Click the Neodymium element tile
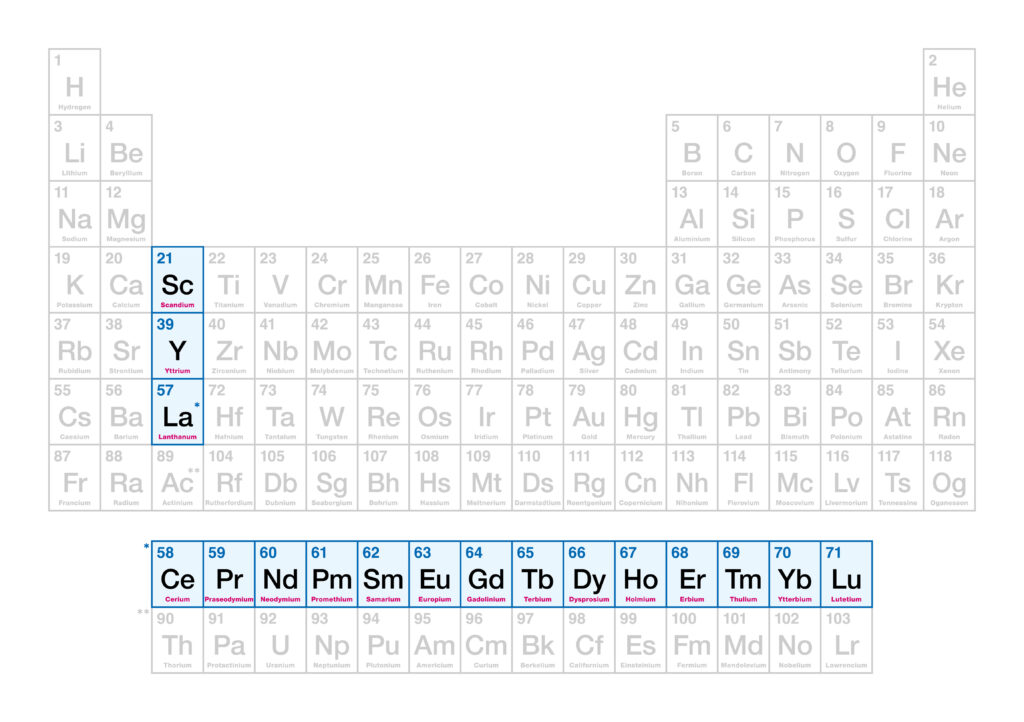This screenshot has width=1024, height=722. tap(281, 574)
